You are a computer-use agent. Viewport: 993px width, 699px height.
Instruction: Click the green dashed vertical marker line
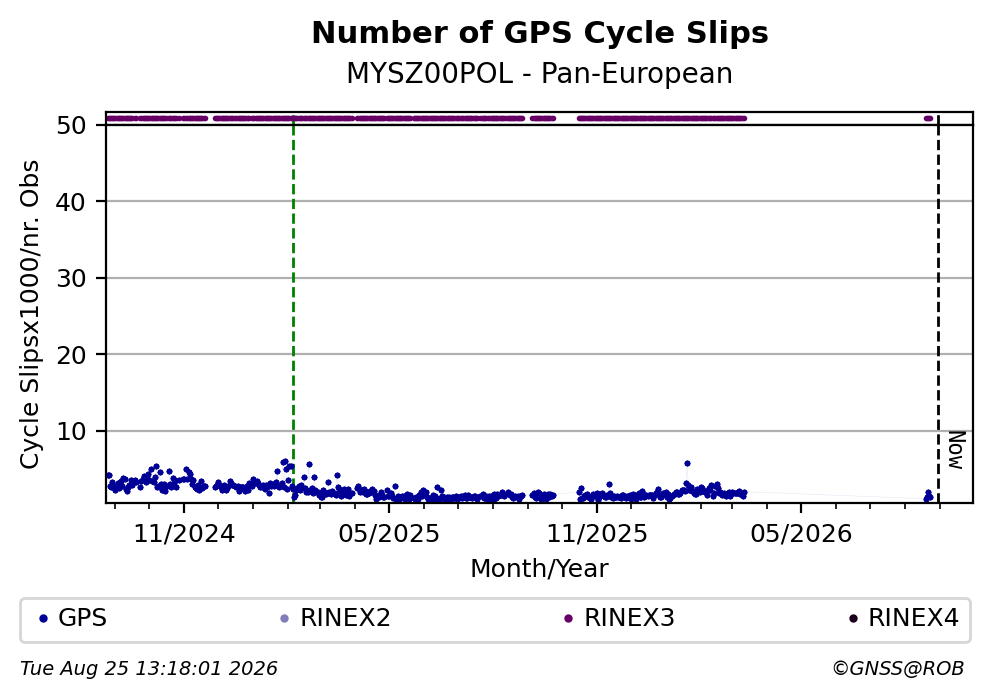pos(293,308)
